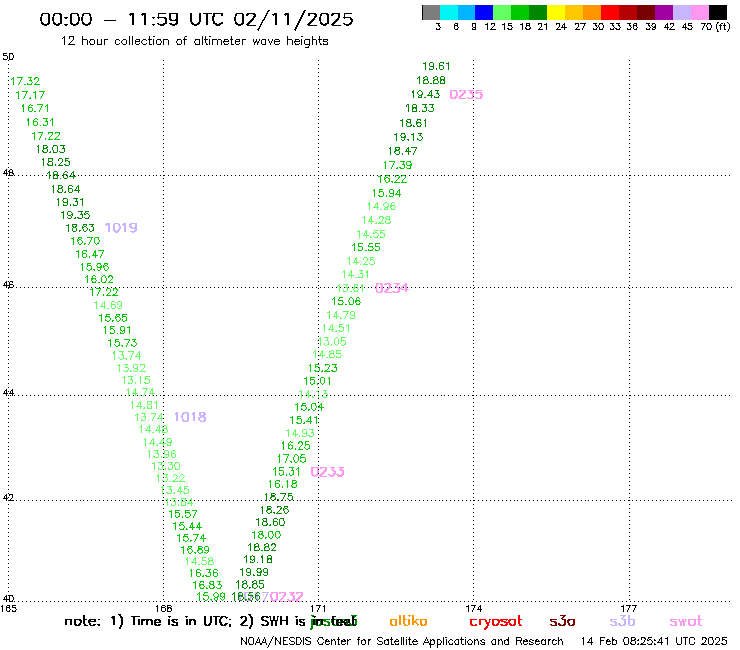Select wave height value '19.61'
Screen dimensions: 740x650
pyautogui.click(x=436, y=66)
